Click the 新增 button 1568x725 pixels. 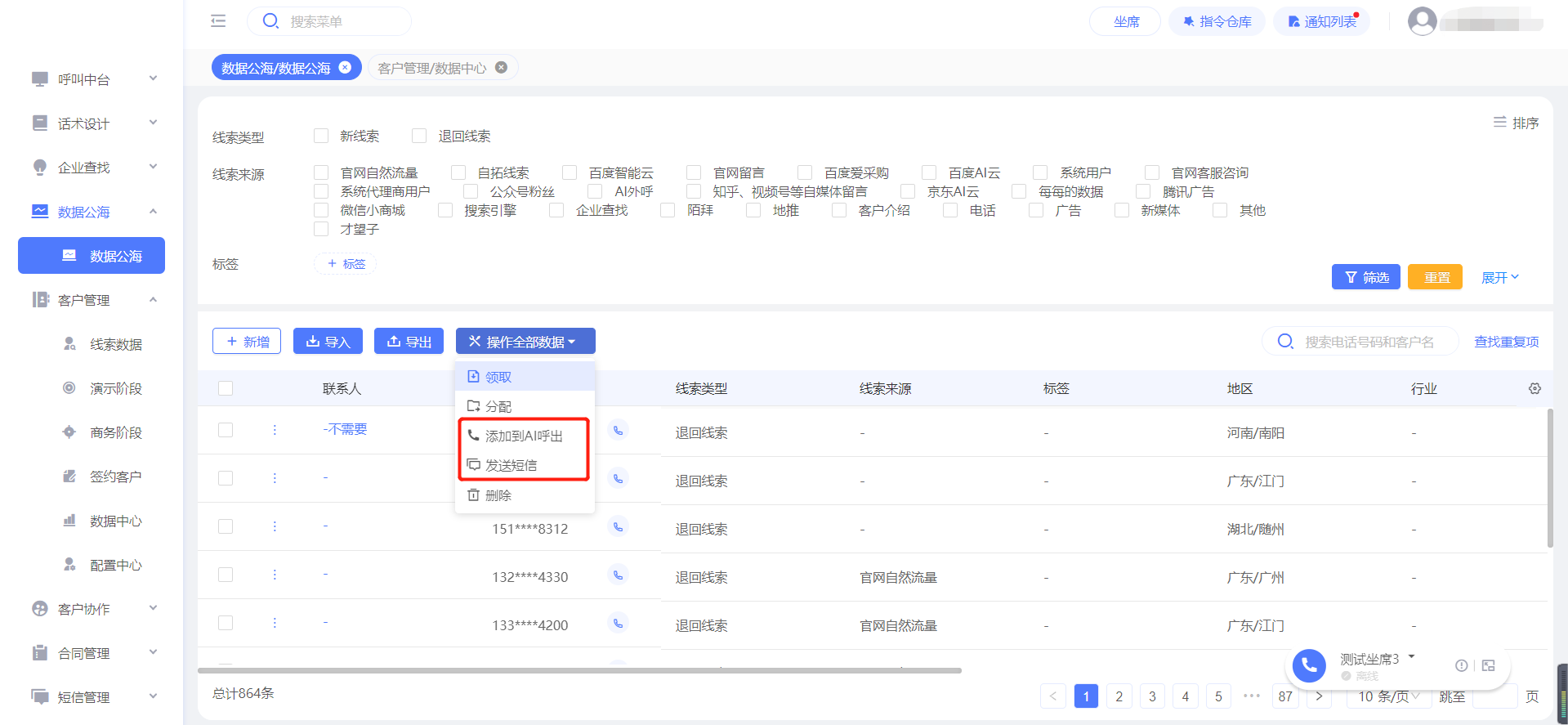coord(247,342)
